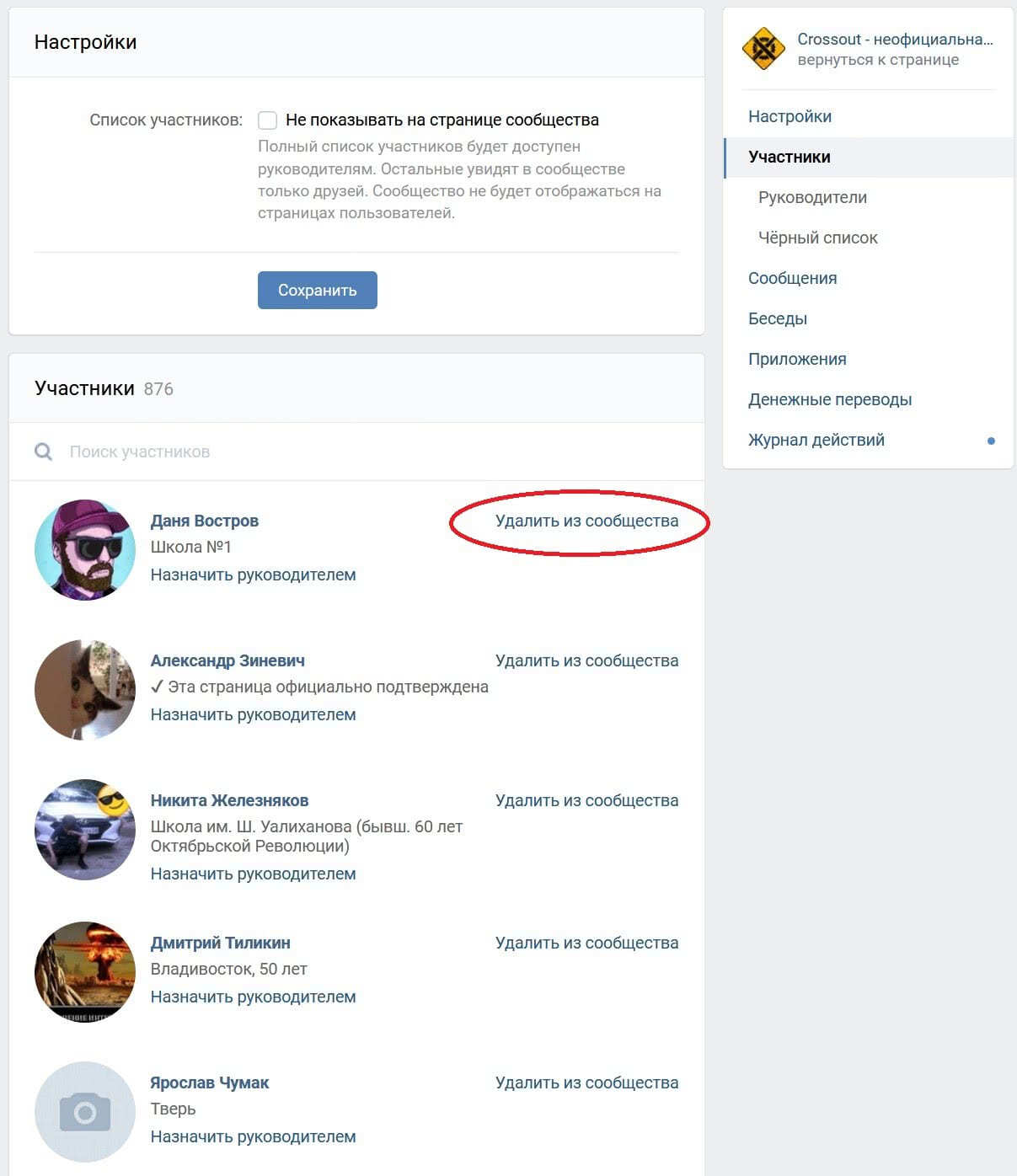Remove Ярослав Чумак from the community

point(586,1083)
